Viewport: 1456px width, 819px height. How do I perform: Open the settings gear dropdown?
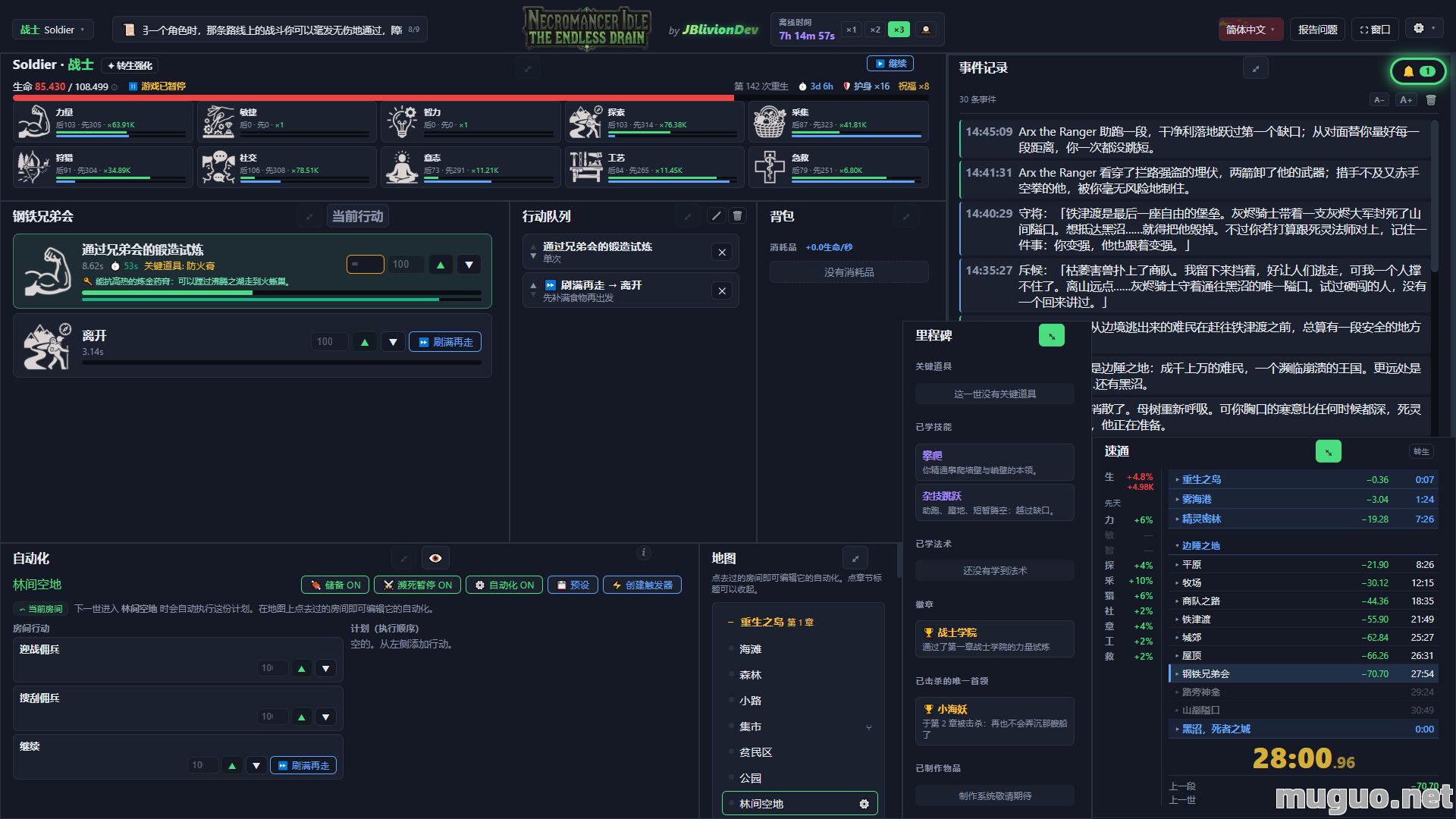point(1424,29)
